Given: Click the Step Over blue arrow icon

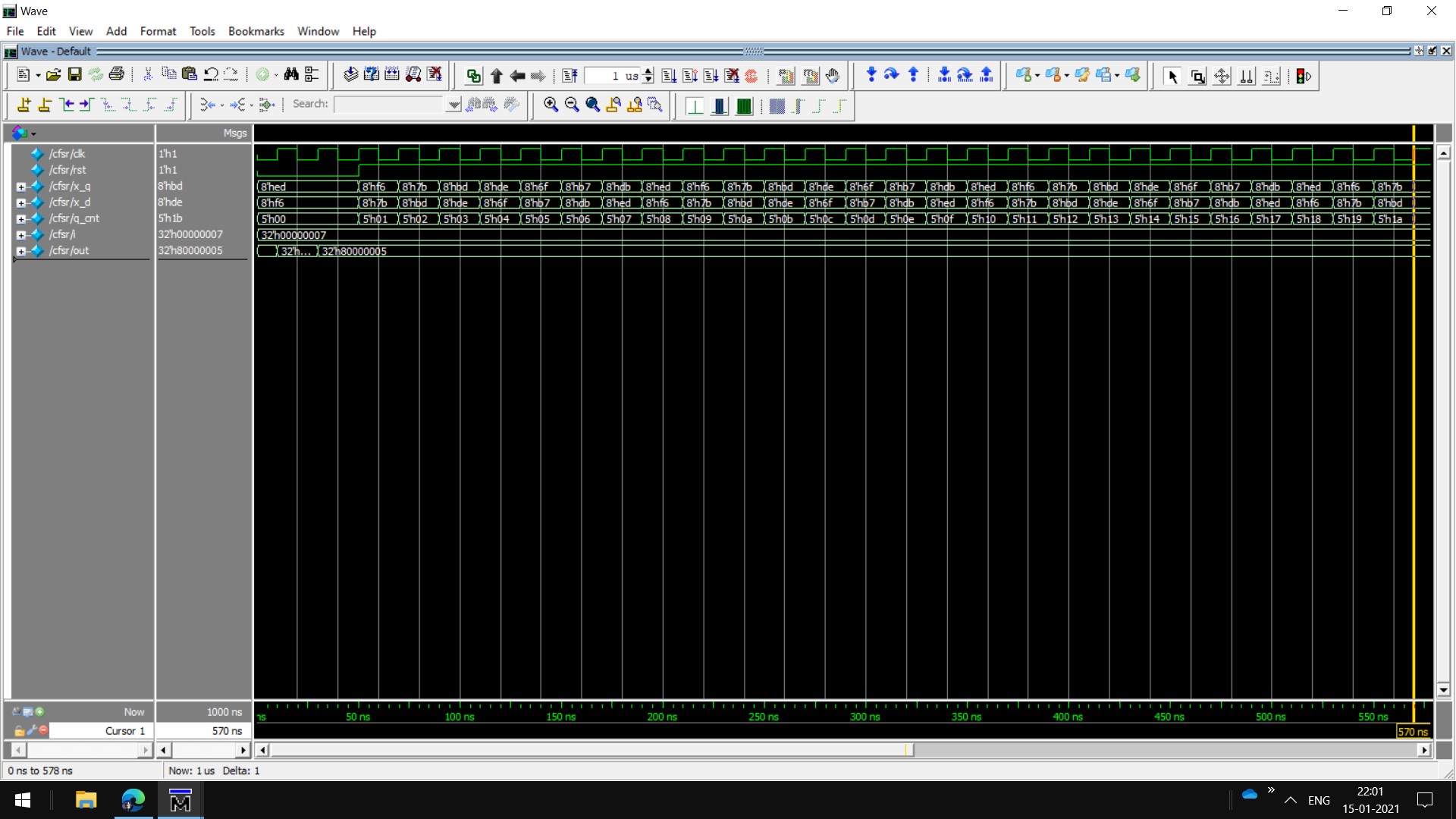Looking at the screenshot, I should click(892, 75).
